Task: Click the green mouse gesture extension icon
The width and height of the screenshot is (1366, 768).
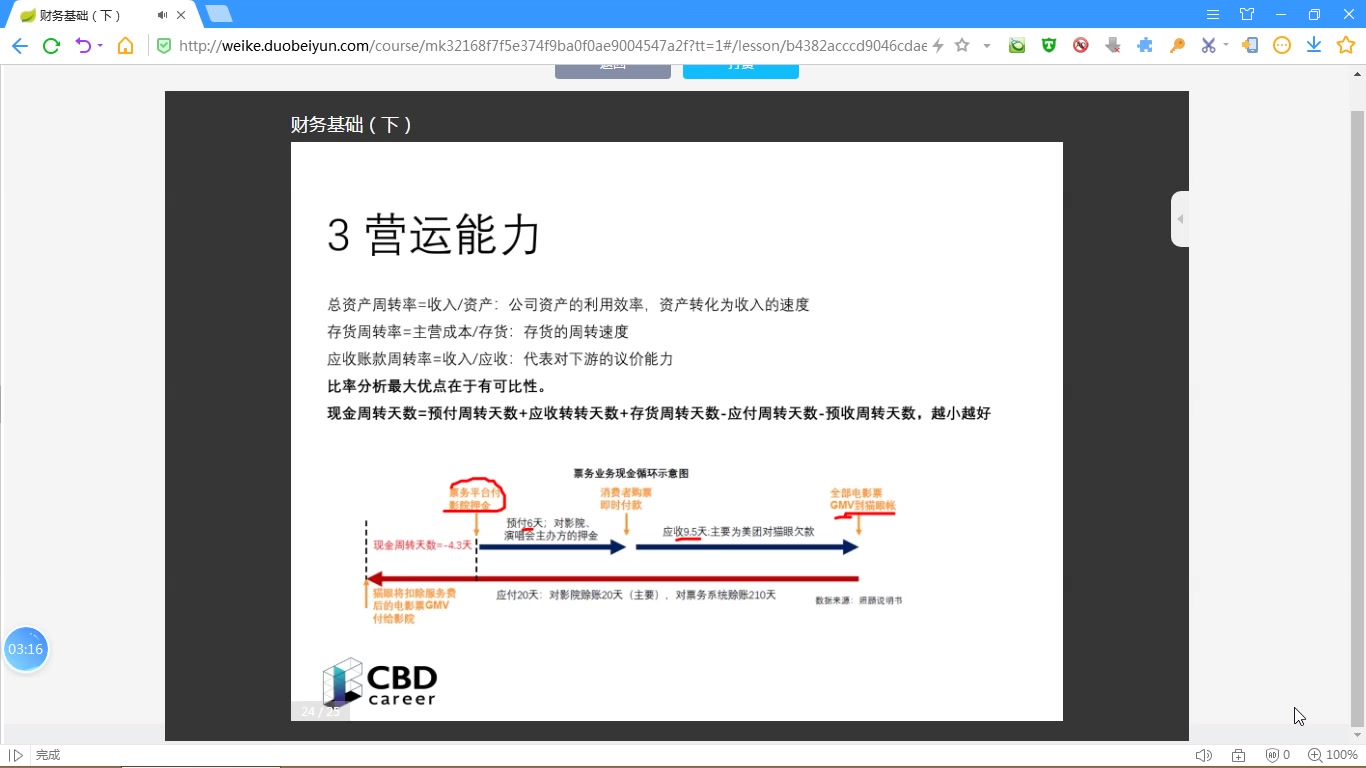Action: pyautogui.click(x=1017, y=45)
